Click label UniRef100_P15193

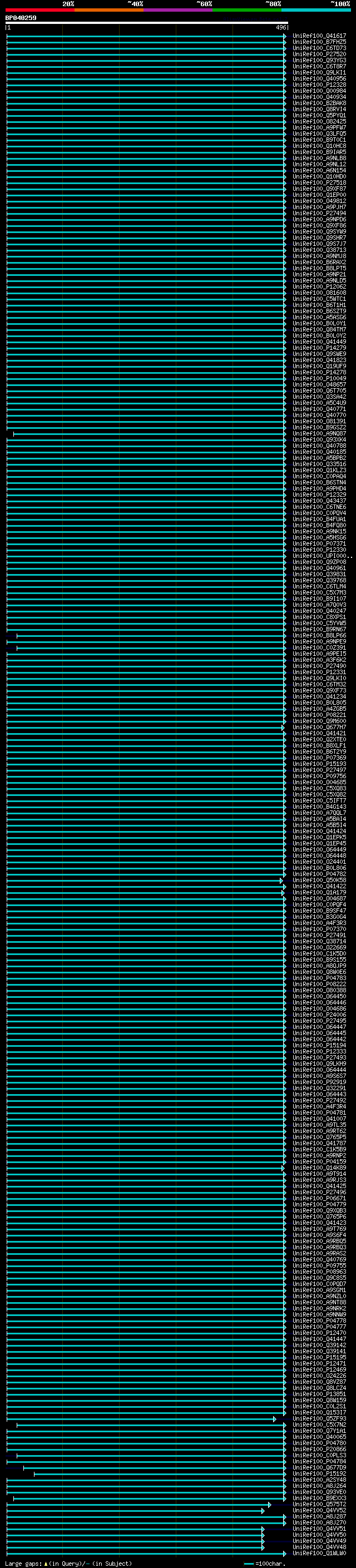[x=319, y=764]
